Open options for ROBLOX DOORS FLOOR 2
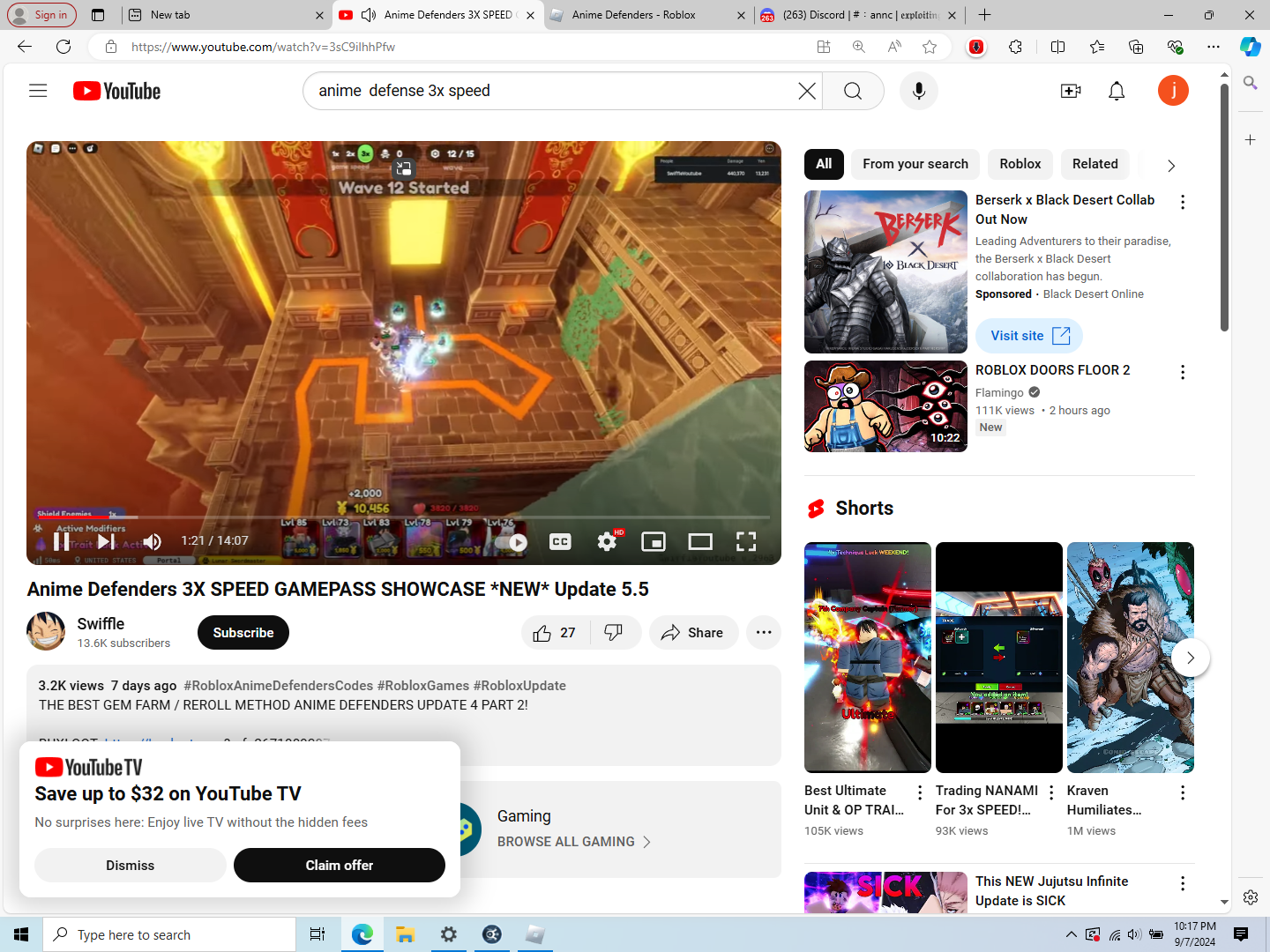 coord(1183,372)
